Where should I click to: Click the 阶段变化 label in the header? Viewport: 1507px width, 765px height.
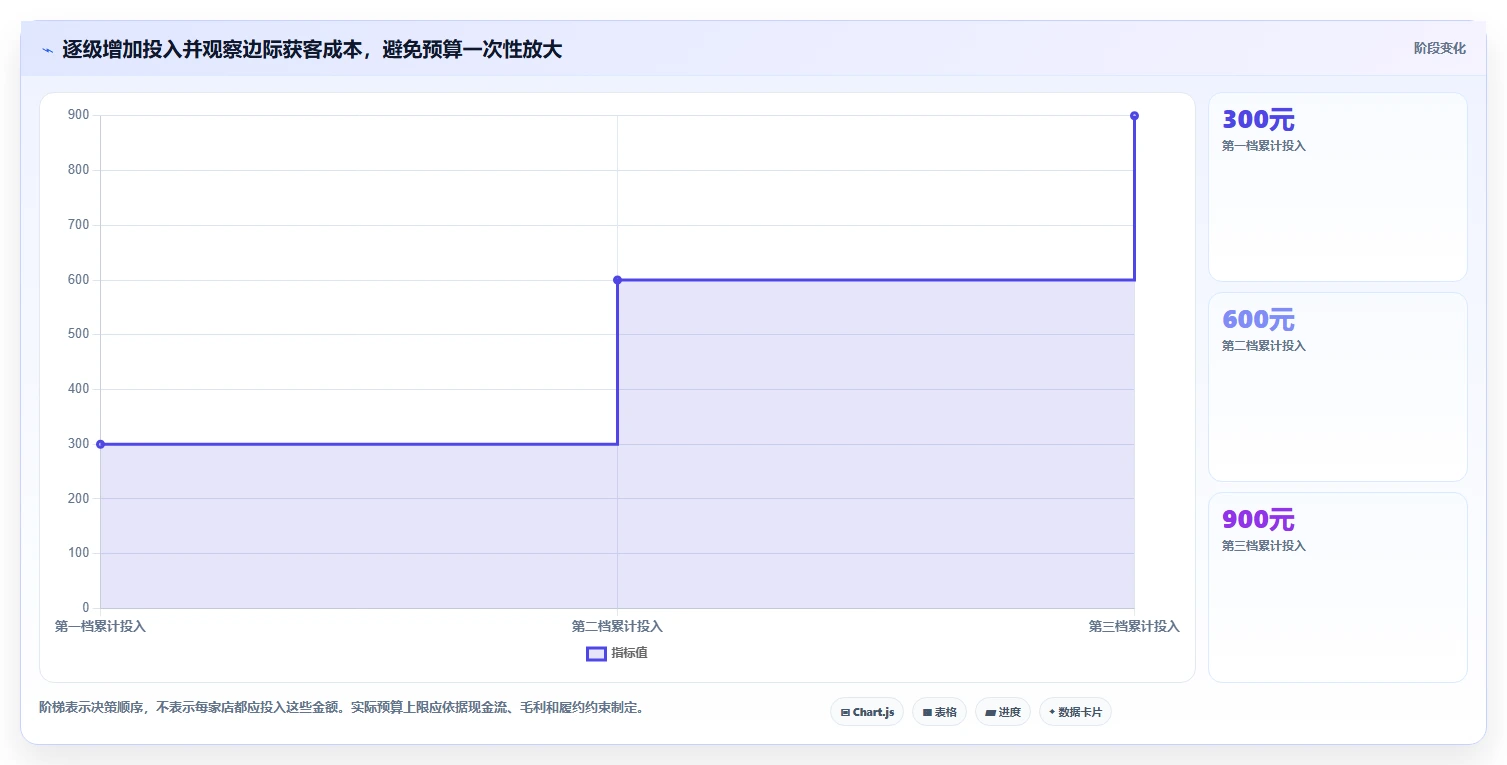pos(1440,48)
